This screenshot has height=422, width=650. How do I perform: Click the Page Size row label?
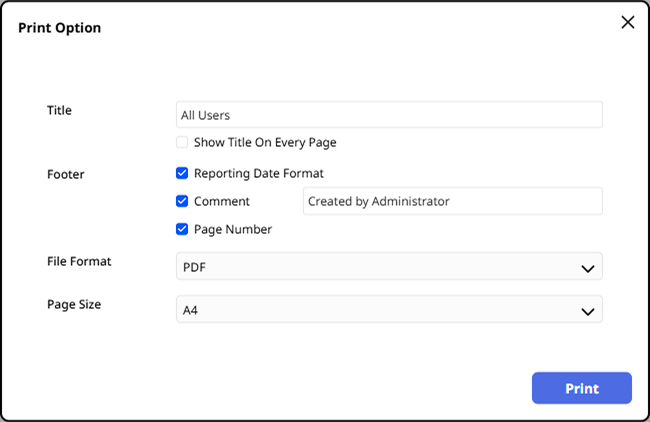74,304
